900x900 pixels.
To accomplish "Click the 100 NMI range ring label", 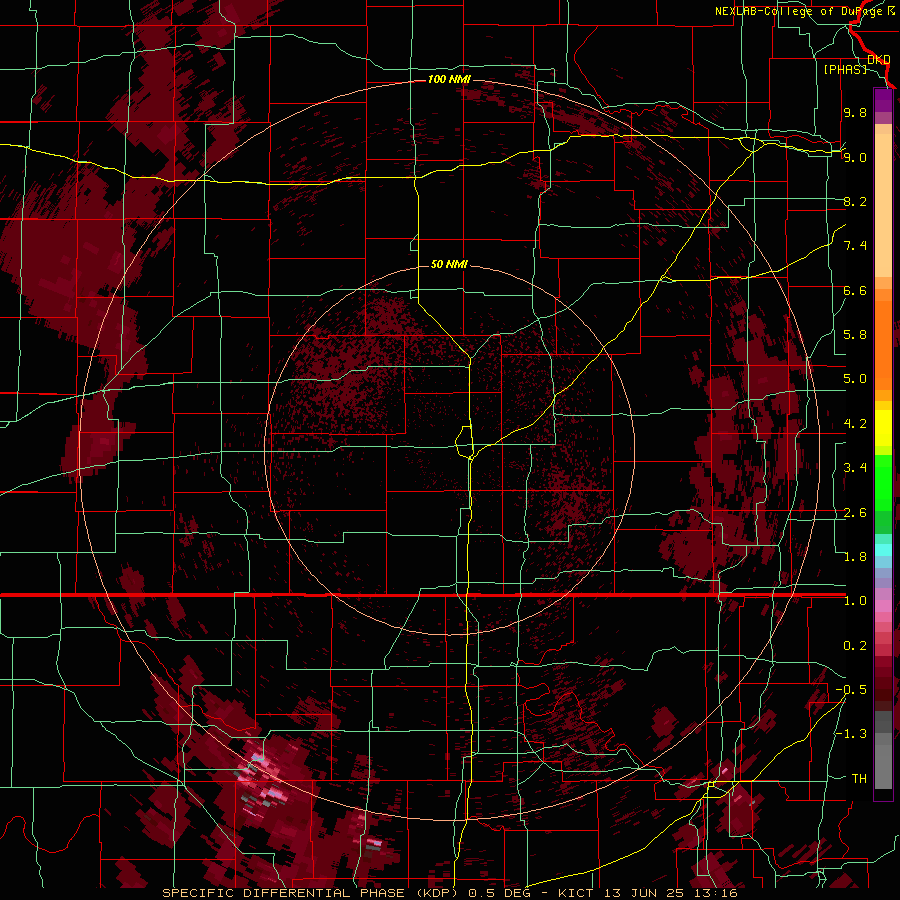I will click(449, 79).
